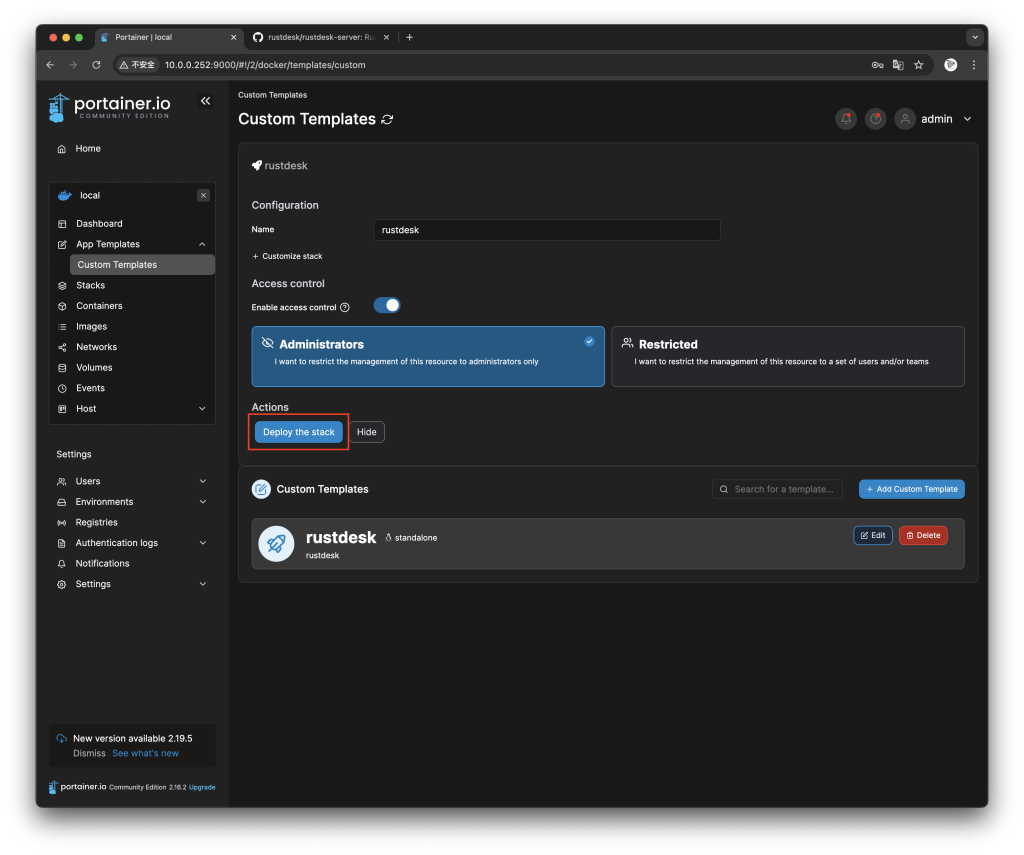Click the Deploy the stack button
The image size is (1024, 855).
(298, 432)
